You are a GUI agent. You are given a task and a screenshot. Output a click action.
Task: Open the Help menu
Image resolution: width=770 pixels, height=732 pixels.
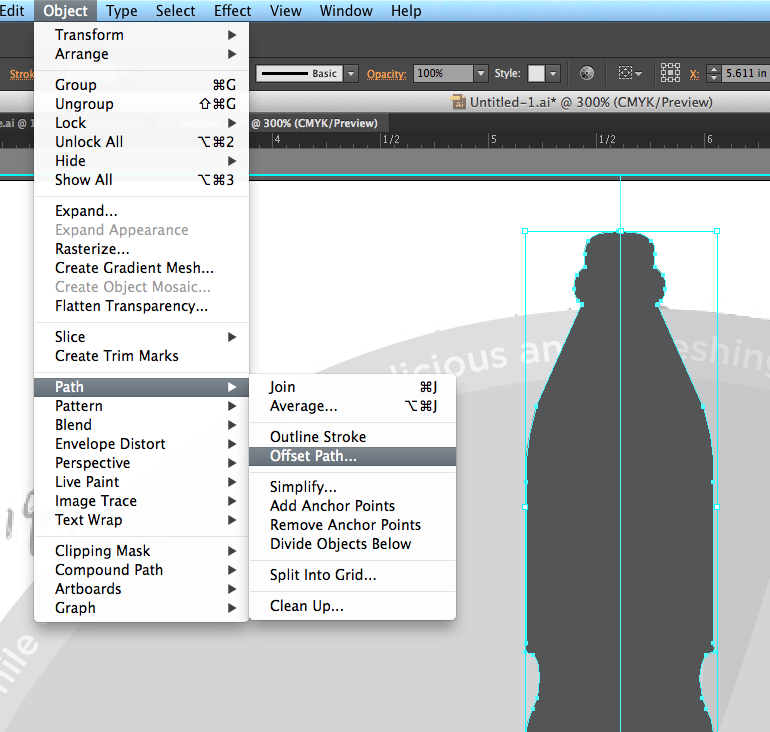click(406, 10)
